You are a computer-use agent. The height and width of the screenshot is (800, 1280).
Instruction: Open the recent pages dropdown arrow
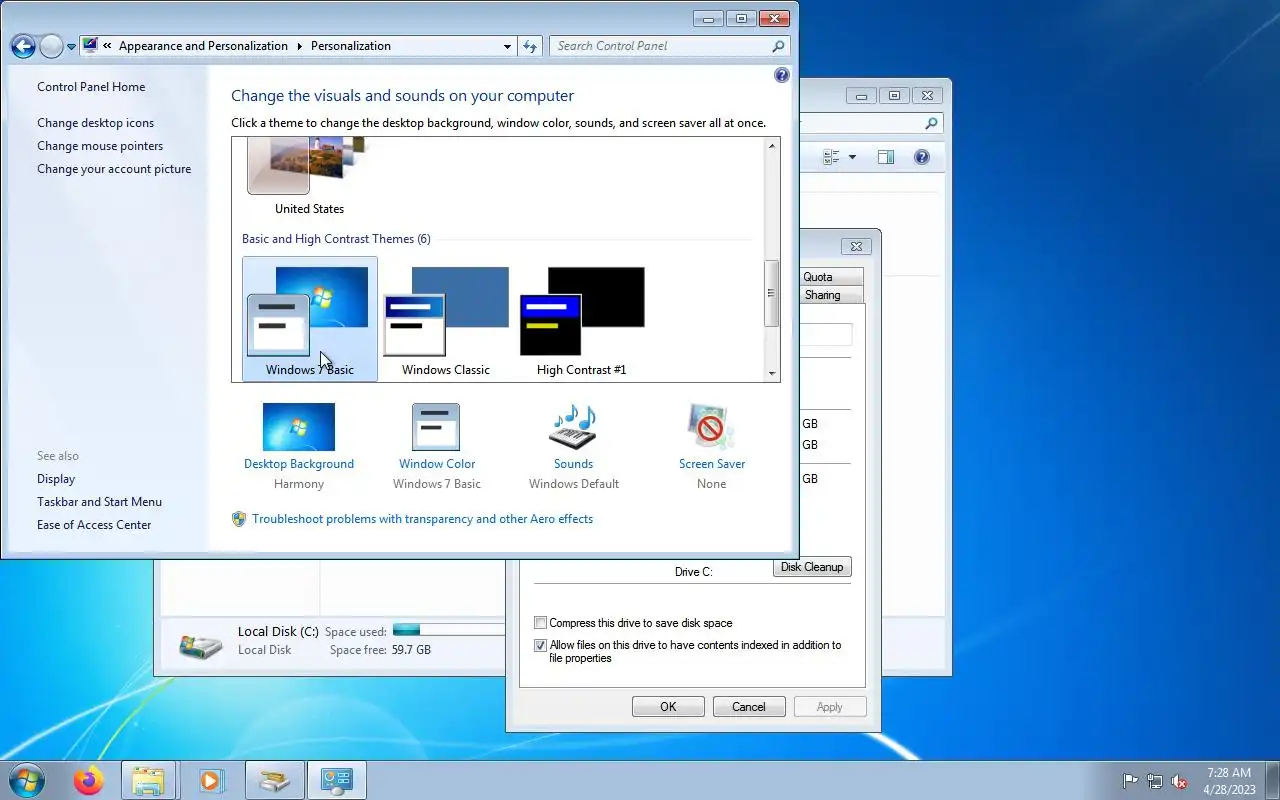point(71,47)
